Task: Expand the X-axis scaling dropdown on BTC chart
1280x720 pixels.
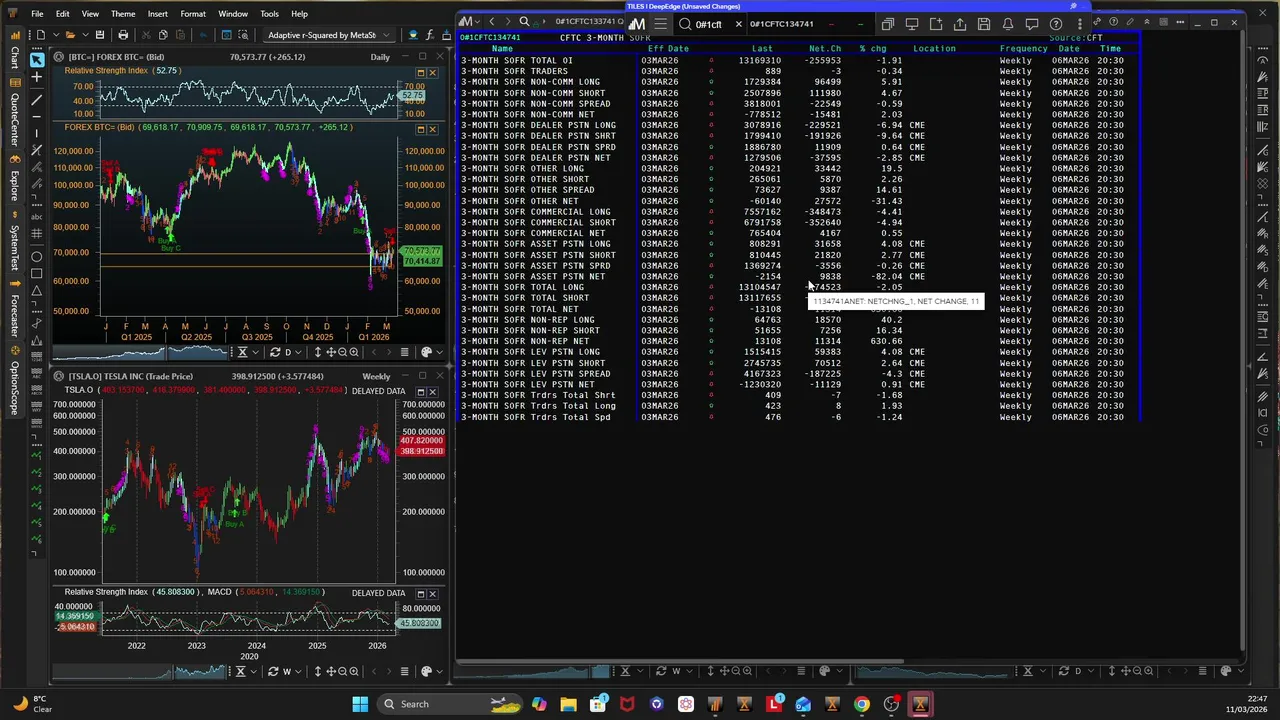Action: [255, 352]
